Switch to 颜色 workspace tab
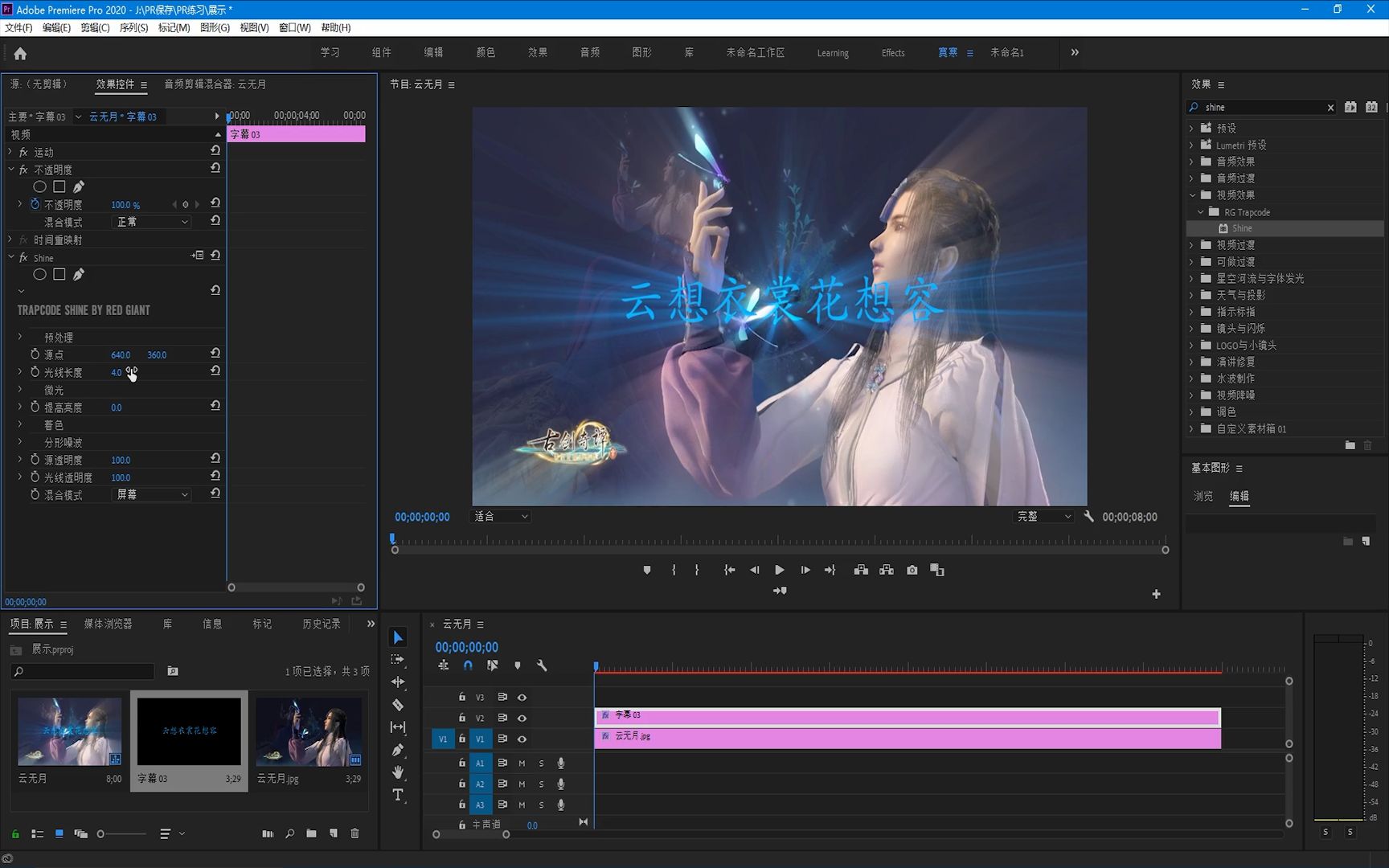Image resolution: width=1389 pixels, height=868 pixels. tap(486, 52)
